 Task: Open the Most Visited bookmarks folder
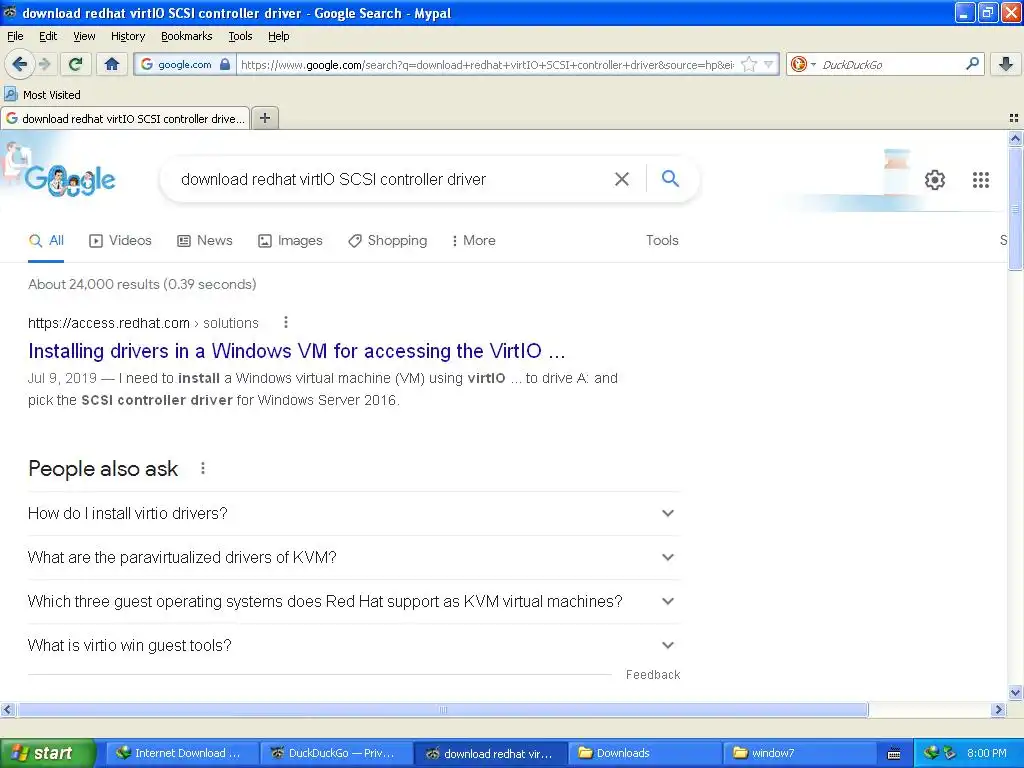[x=43, y=95]
